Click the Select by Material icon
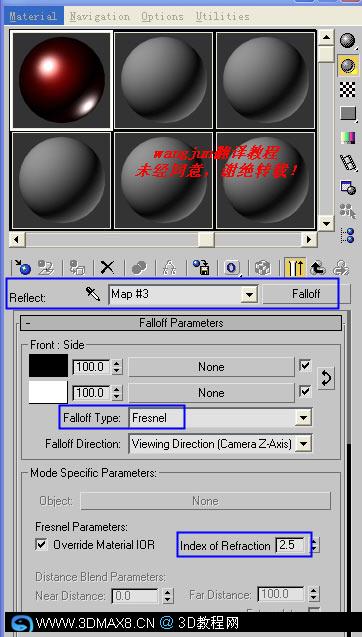The height and width of the screenshot is (637, 362). click(347, 211)
